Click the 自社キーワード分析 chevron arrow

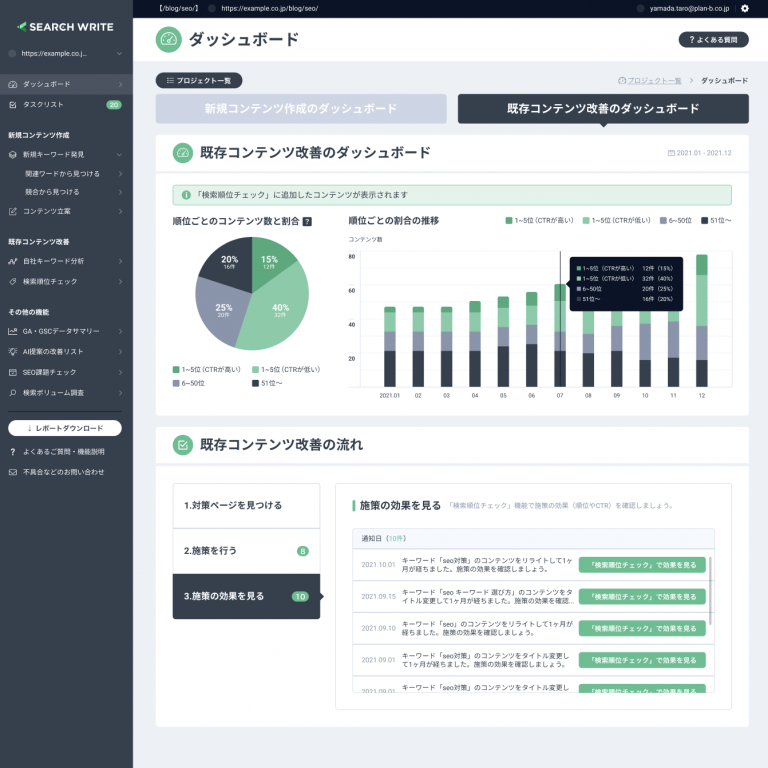[x=120, y=262]
